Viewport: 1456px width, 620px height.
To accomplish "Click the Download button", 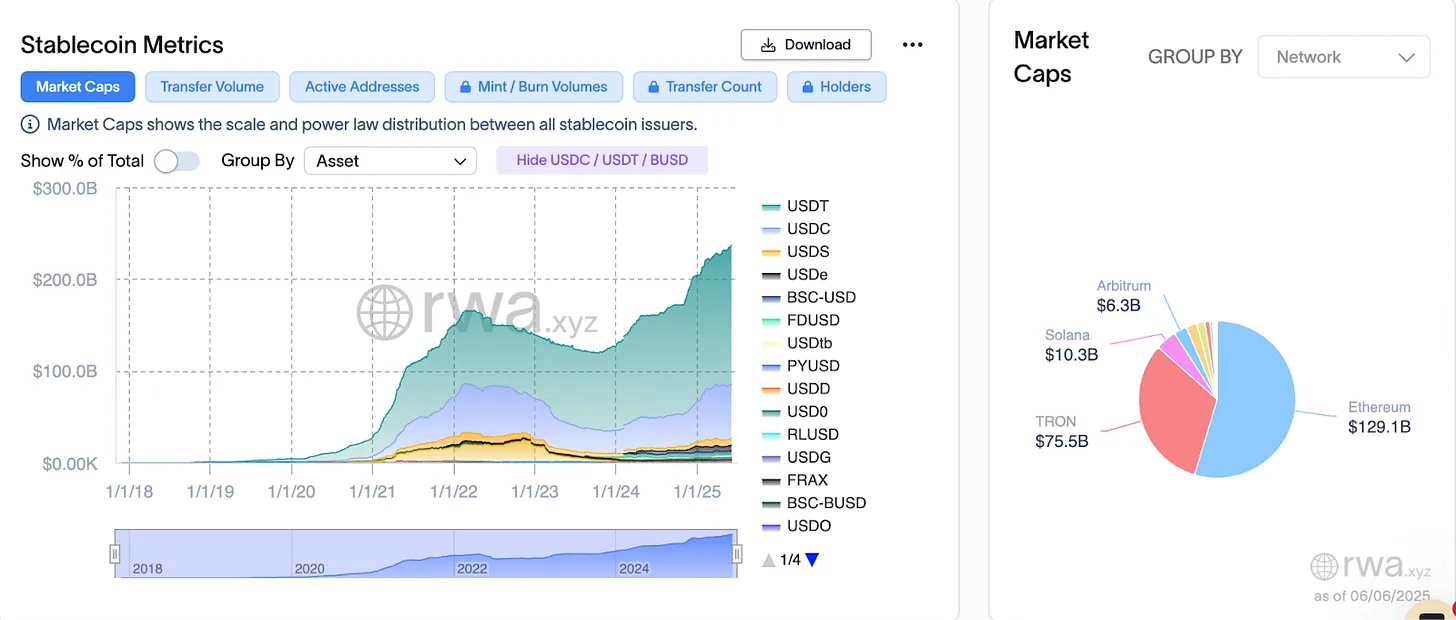I will point(806,44).
